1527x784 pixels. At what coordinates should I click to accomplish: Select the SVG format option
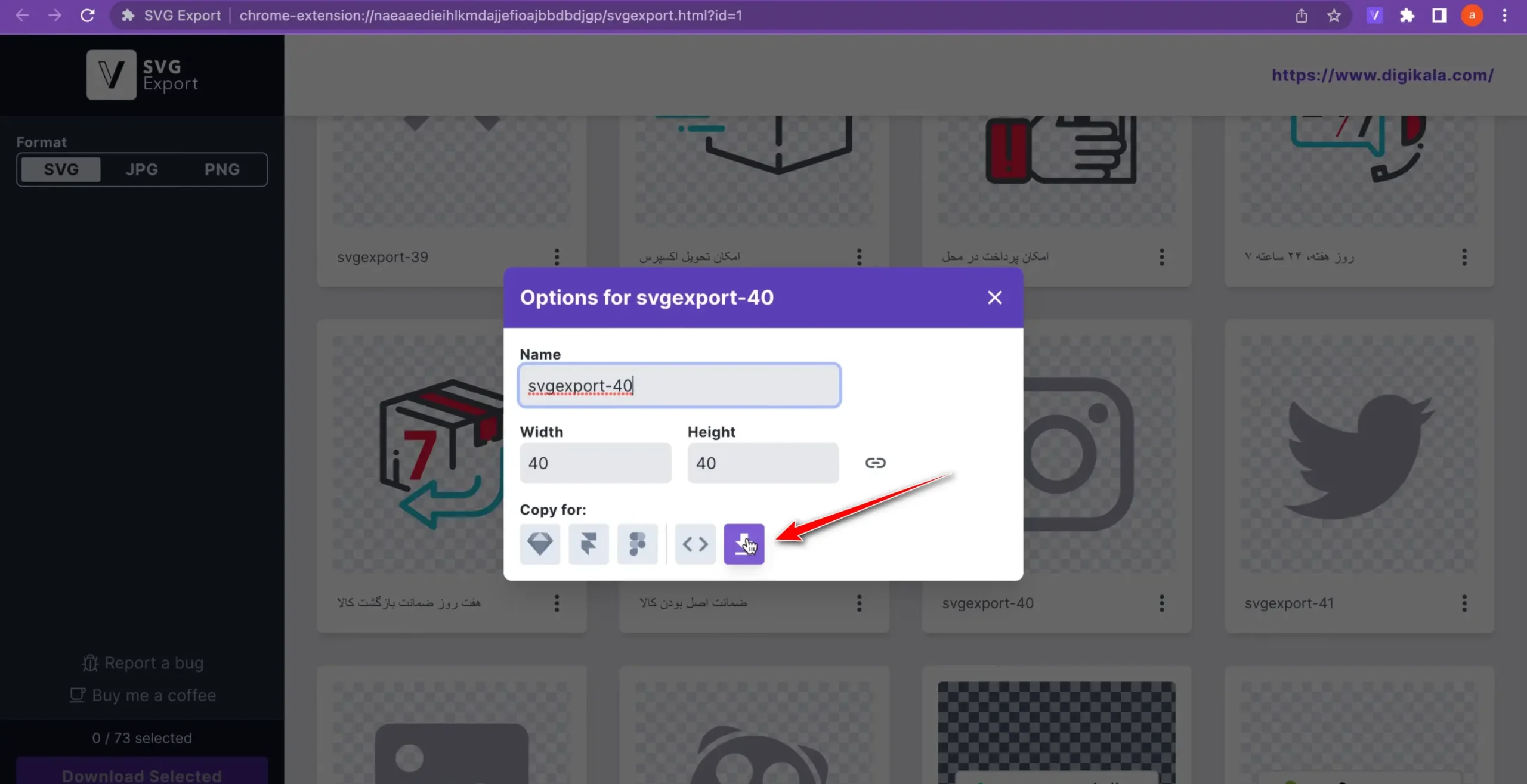(x=61, y=169)
